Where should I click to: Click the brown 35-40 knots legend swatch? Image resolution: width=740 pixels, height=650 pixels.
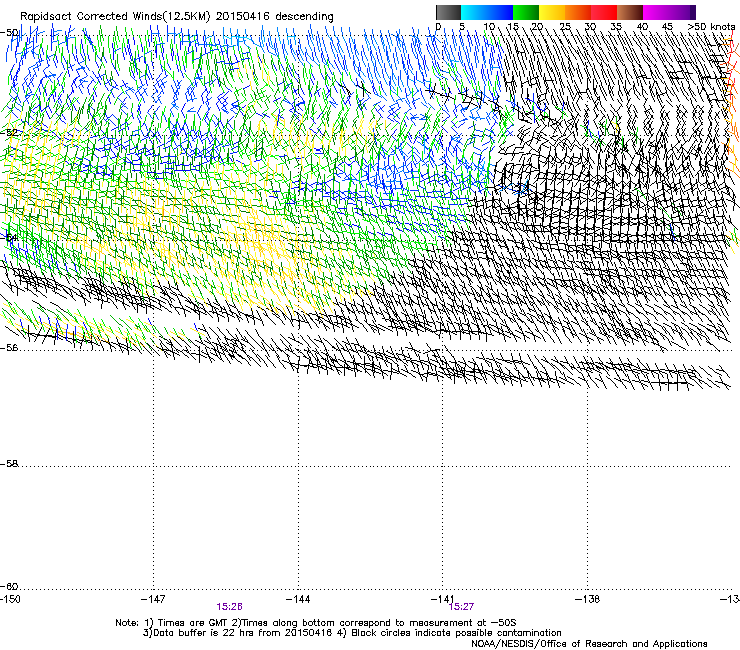click(x=630, y=12)
